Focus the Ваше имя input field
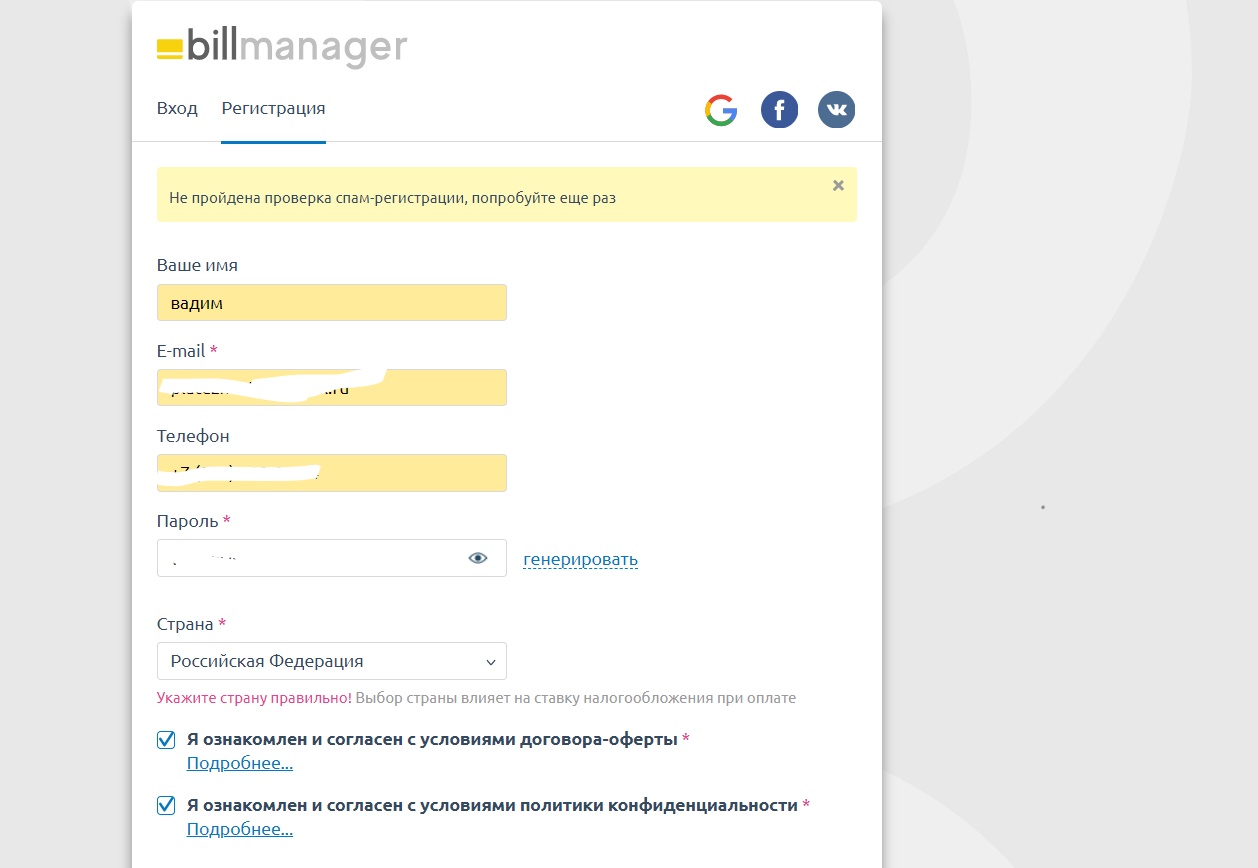Image resolution: width=1258 pixels, height=868 pixels. coord(331,303)
